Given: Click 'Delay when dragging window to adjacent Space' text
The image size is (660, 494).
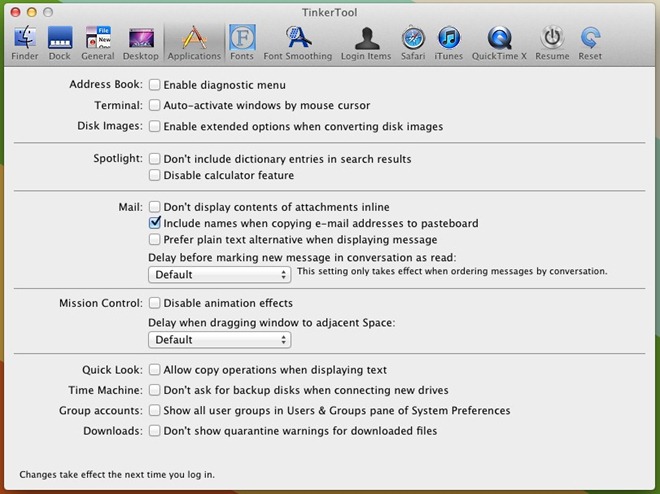Looking at the screenshot, I should click(271, 323).
